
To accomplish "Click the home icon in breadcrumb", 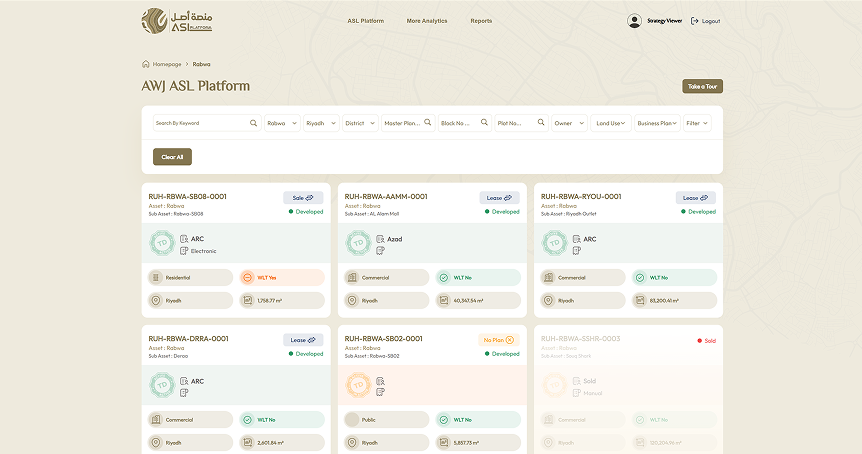I will [146, 64].
